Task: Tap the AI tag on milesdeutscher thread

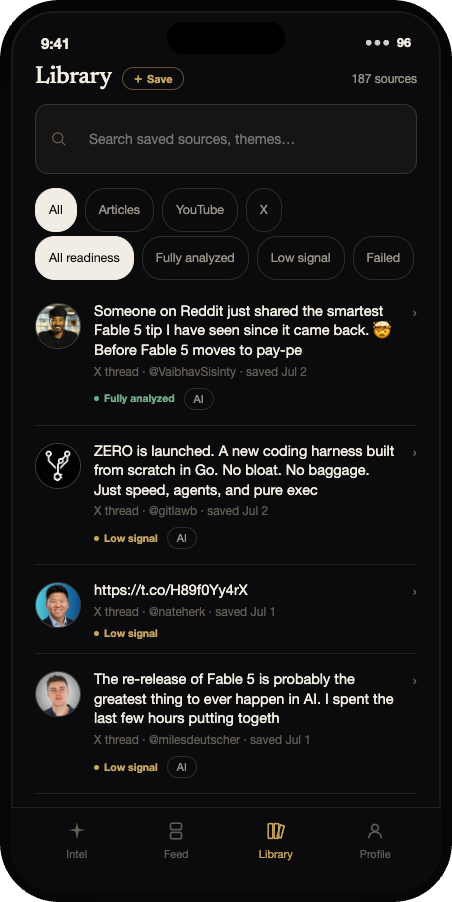Action: 182,767
